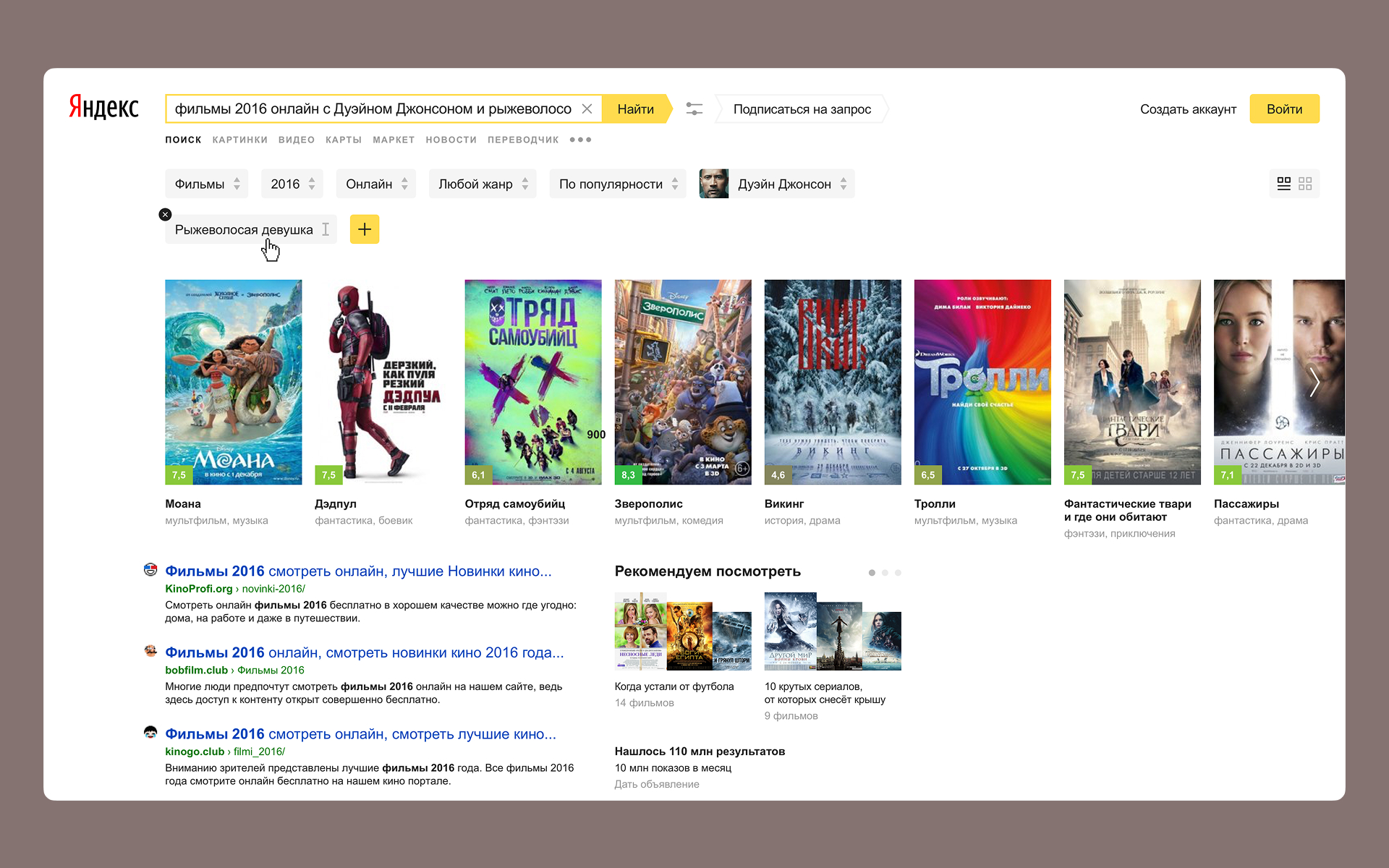
Task: Switch to the КАРТЫ tab
Action: pyautogui.click(x=344, y=140)
